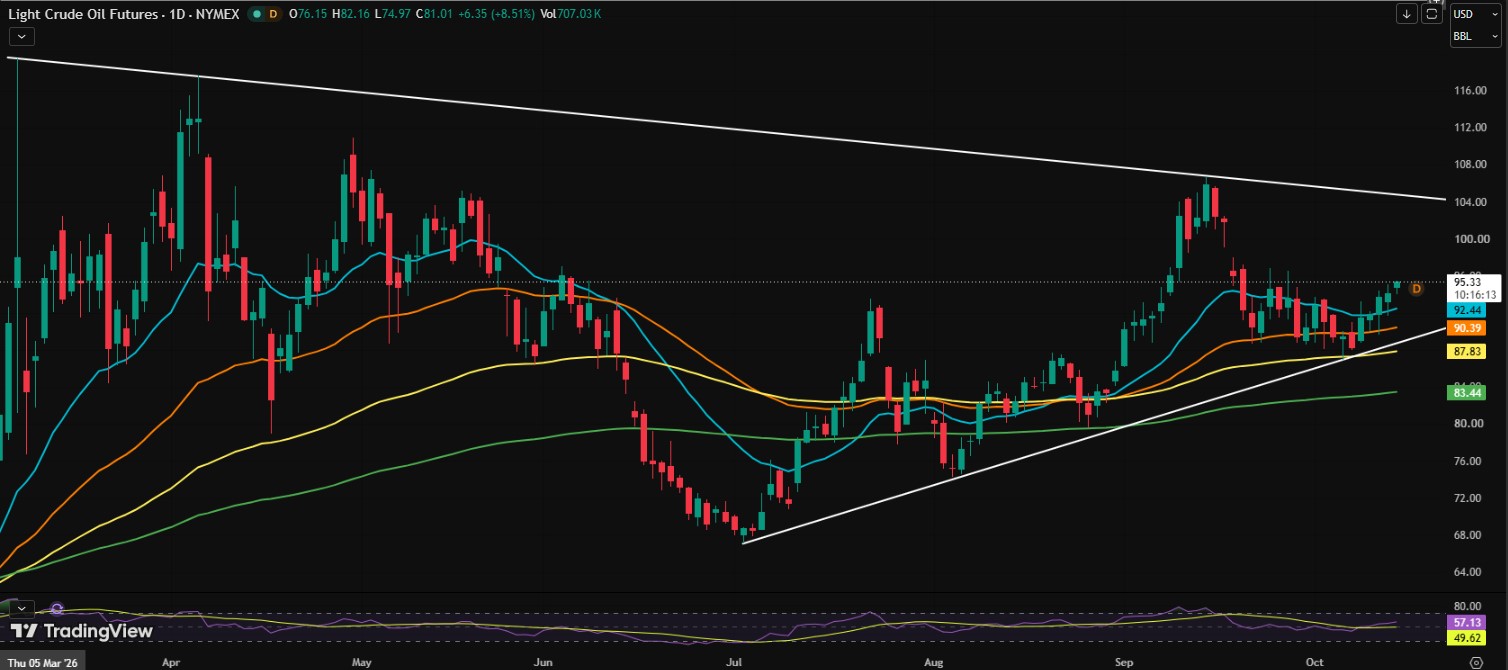
Task: Click the 68.00 price axis label
Action: (x=1469, y=535)
